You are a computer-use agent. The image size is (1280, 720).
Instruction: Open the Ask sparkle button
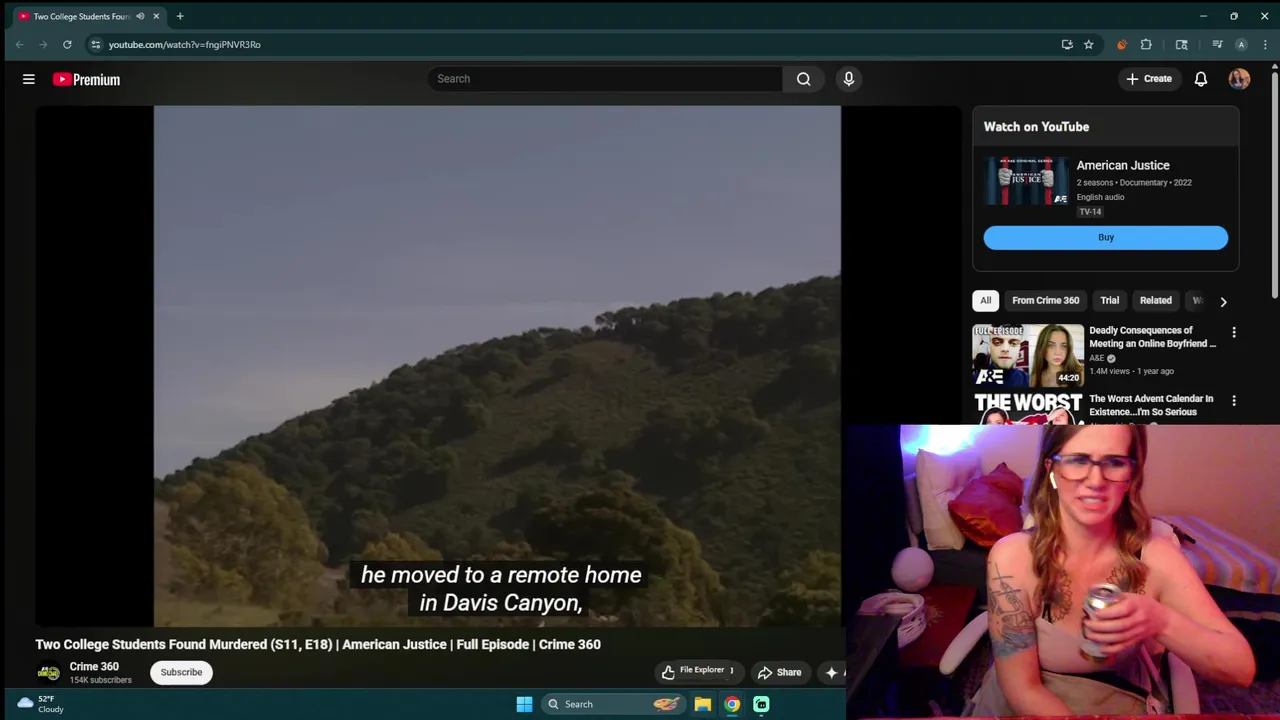[x=831, y=672]
